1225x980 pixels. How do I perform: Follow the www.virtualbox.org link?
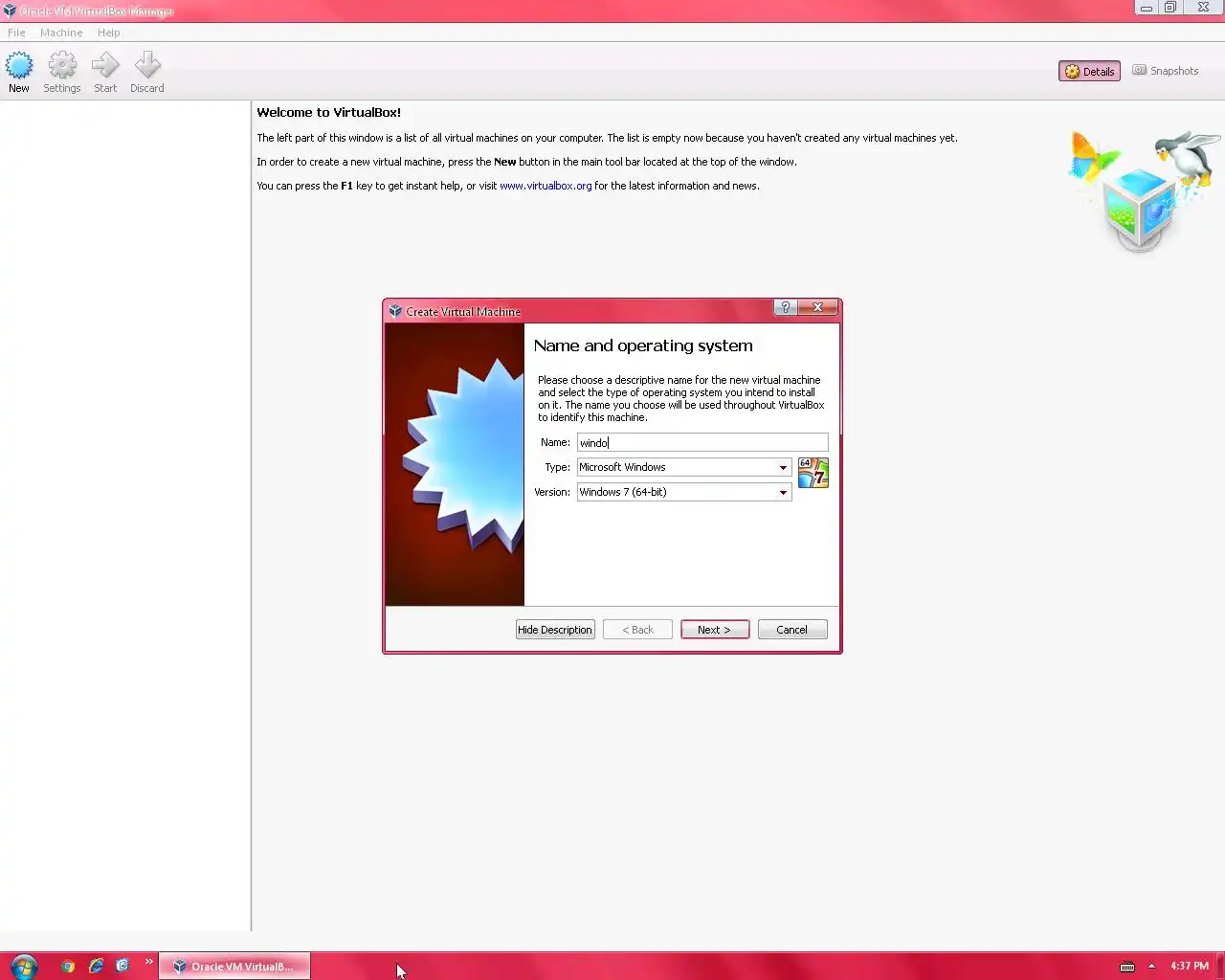pos(546,186)
